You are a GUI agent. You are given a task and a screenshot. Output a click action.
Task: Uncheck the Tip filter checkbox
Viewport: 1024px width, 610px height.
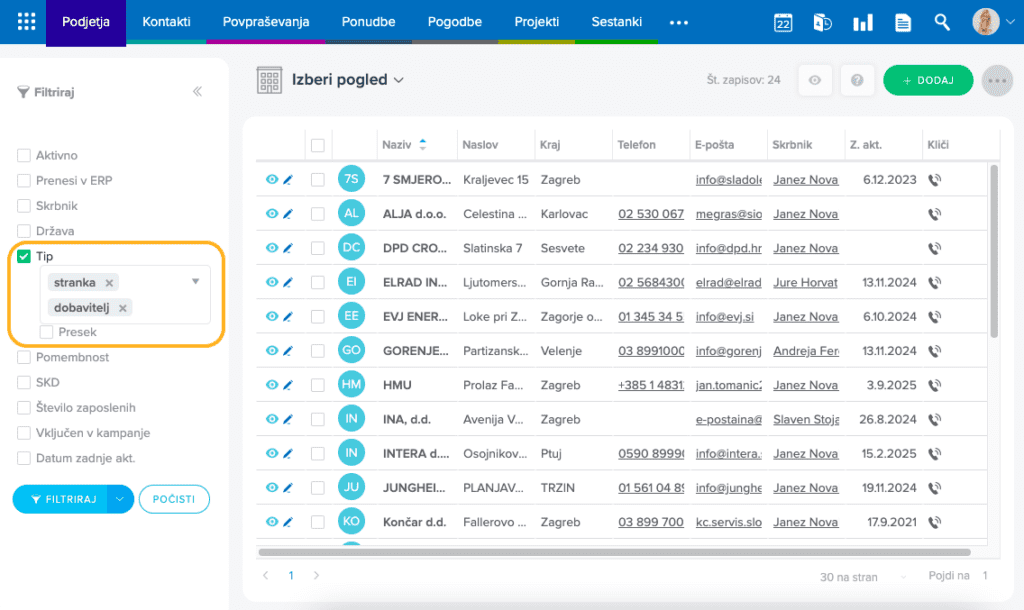tap(24, 257)
